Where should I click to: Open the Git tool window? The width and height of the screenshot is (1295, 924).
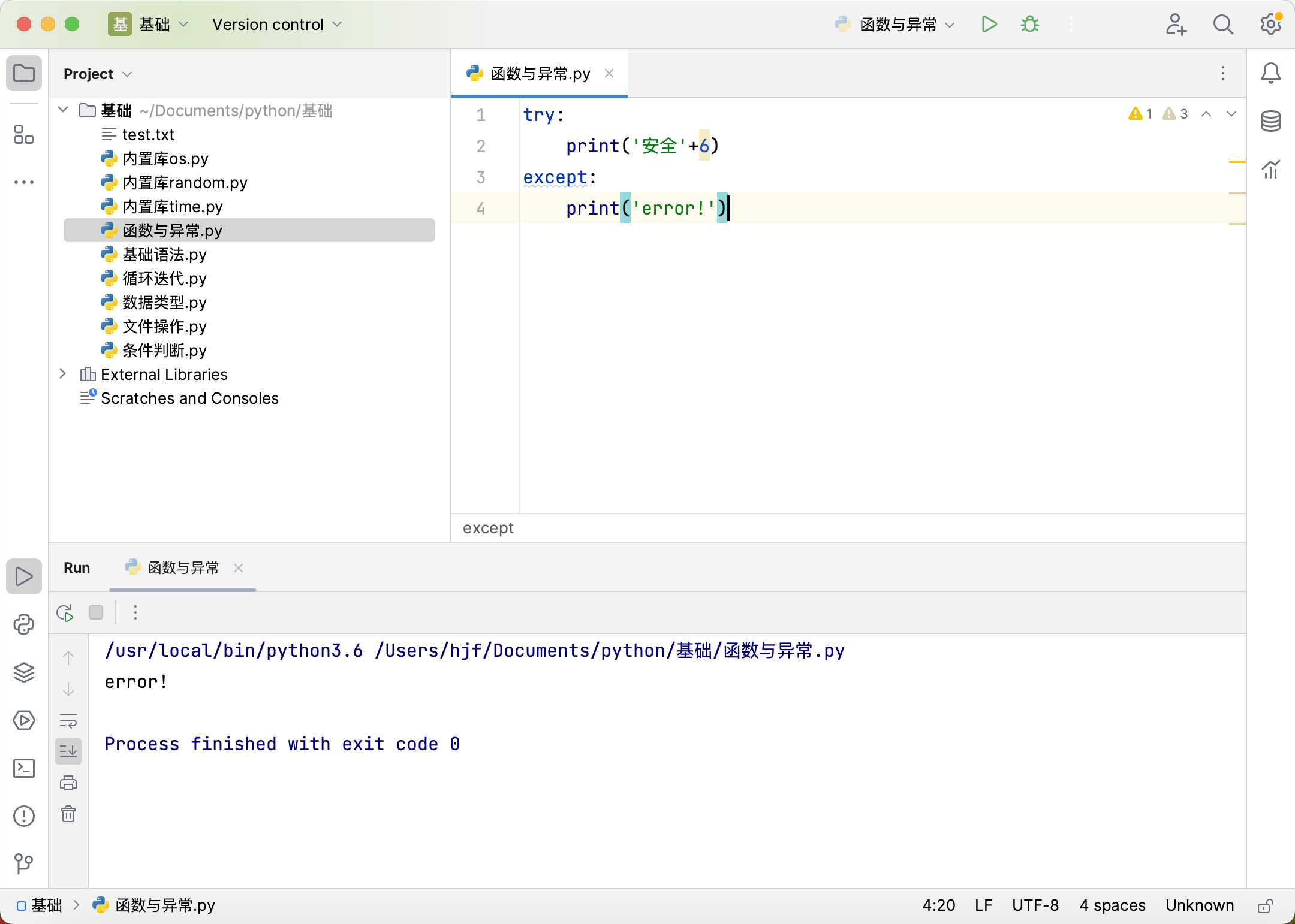24,863
